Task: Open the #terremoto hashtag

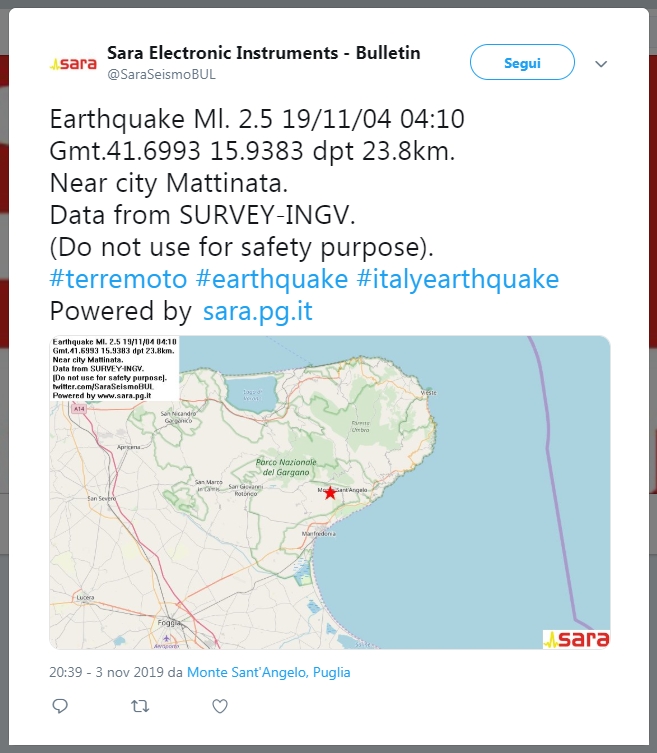Action: coord(118,279)
